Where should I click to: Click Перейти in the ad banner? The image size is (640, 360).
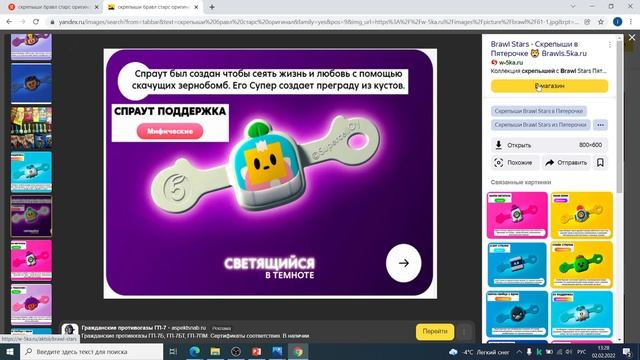pos(435,331)
